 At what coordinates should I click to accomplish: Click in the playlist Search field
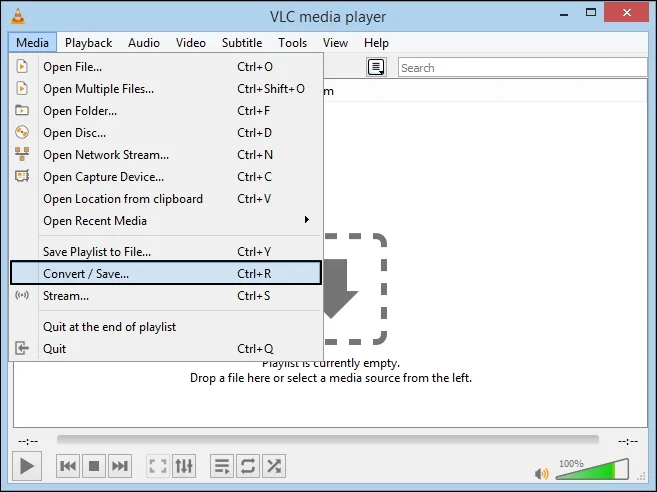coord(522,67)
